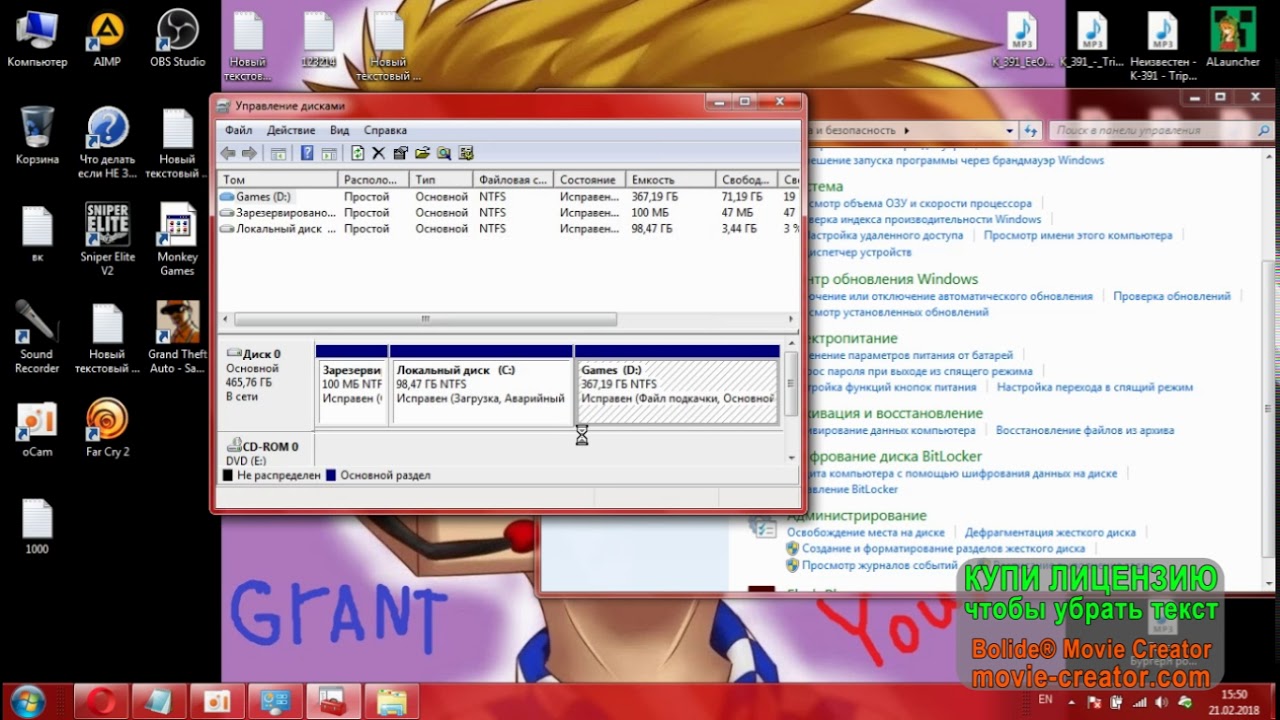Image resolution: width=1280 pixels, height=720 pixels.
Task: Open Создание и форматирование разделов жесткого диска
Action: [x=943, y=549]
